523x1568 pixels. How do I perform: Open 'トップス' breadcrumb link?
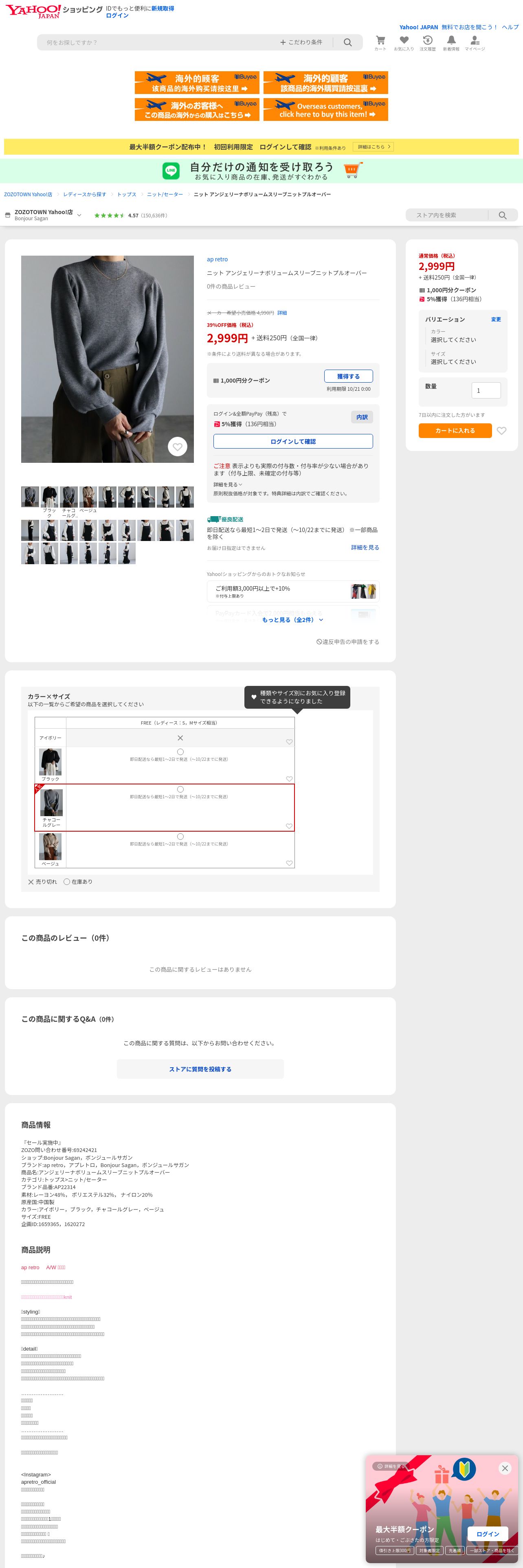tap(127, 194)
